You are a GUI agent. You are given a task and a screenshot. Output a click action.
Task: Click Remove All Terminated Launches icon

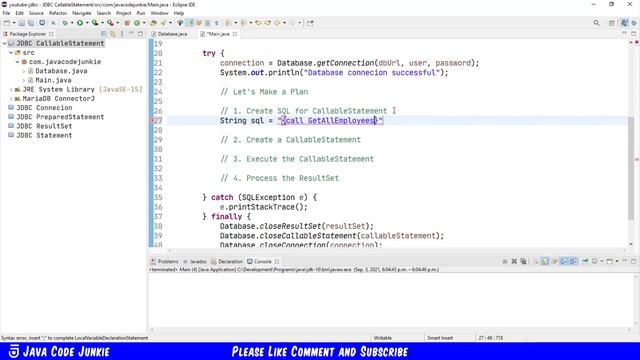coord(524,261)
